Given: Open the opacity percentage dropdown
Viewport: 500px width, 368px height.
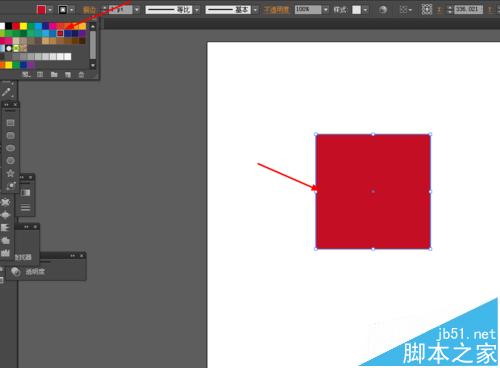Looking at the screenshot, I should [326, 10].
